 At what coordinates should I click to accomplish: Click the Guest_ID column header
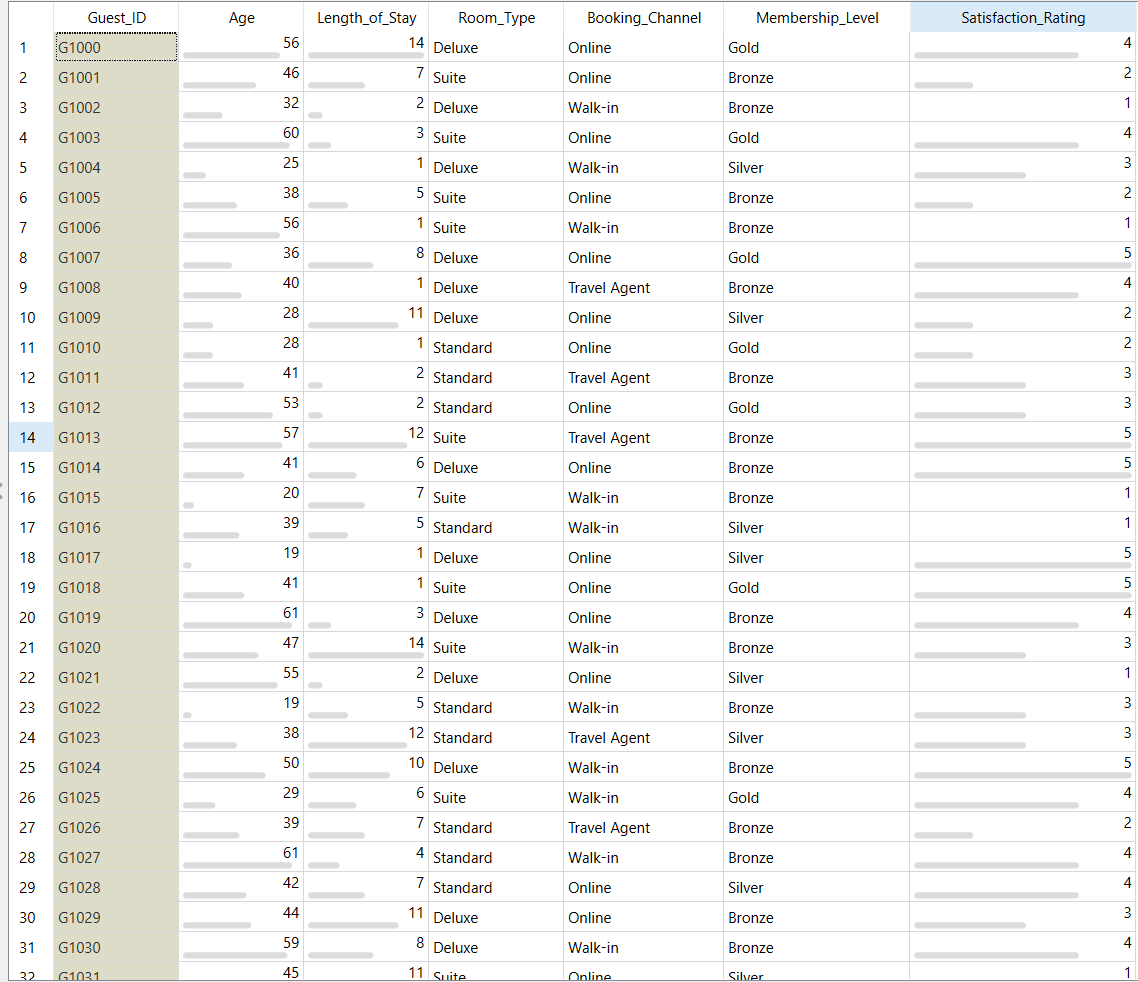(x=116, y=17)
